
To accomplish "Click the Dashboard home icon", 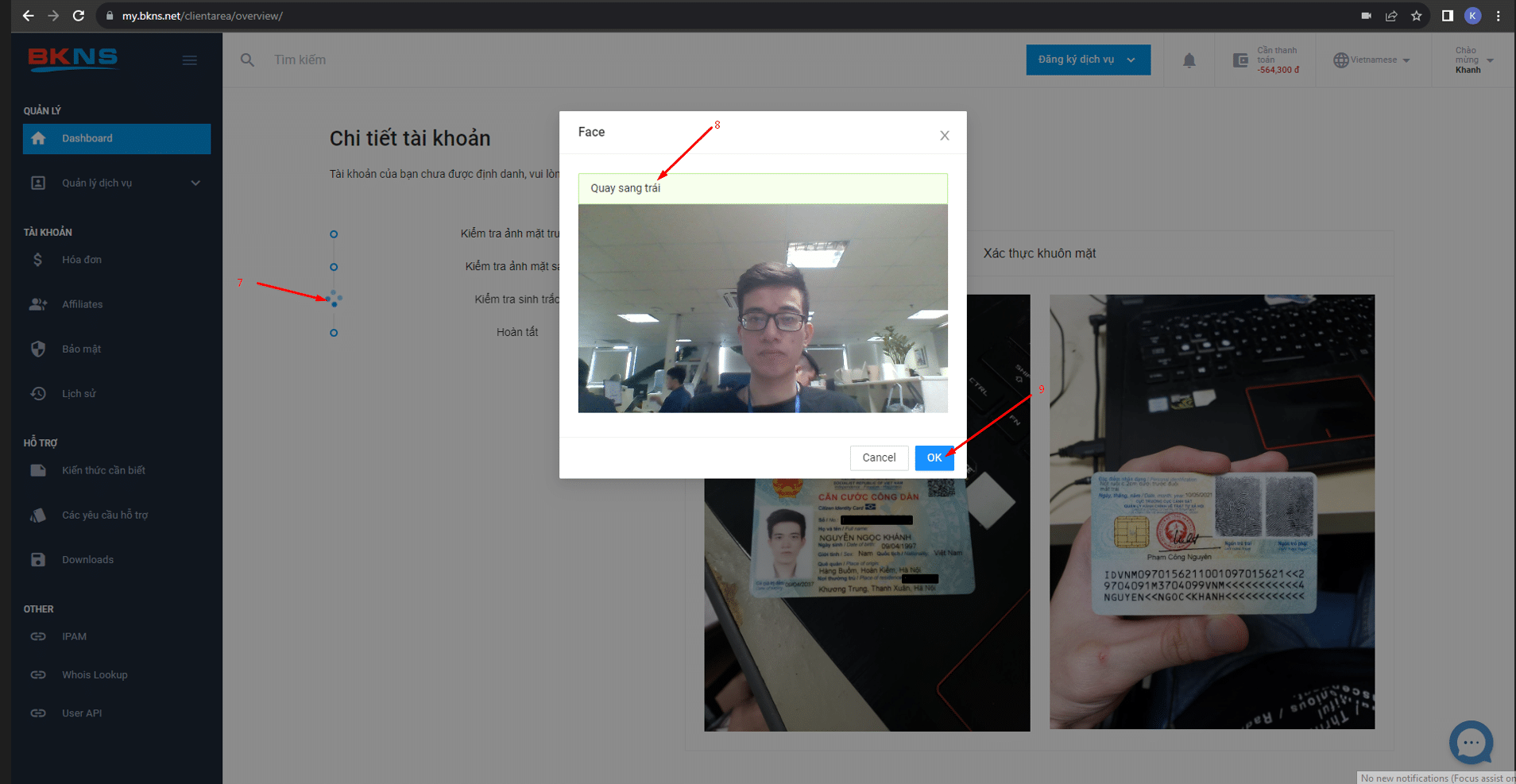I will (x=38, y=138).
